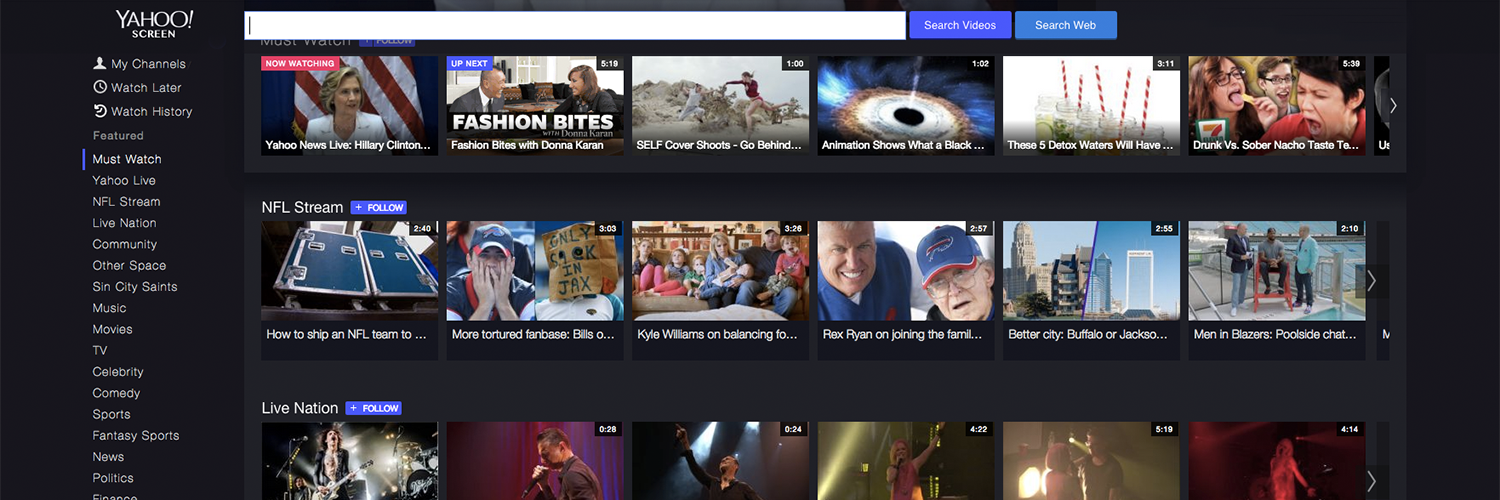Play Live Nation video lasting 0:28
This screenshot has width=1500, height=500.
tap(535, 461)
